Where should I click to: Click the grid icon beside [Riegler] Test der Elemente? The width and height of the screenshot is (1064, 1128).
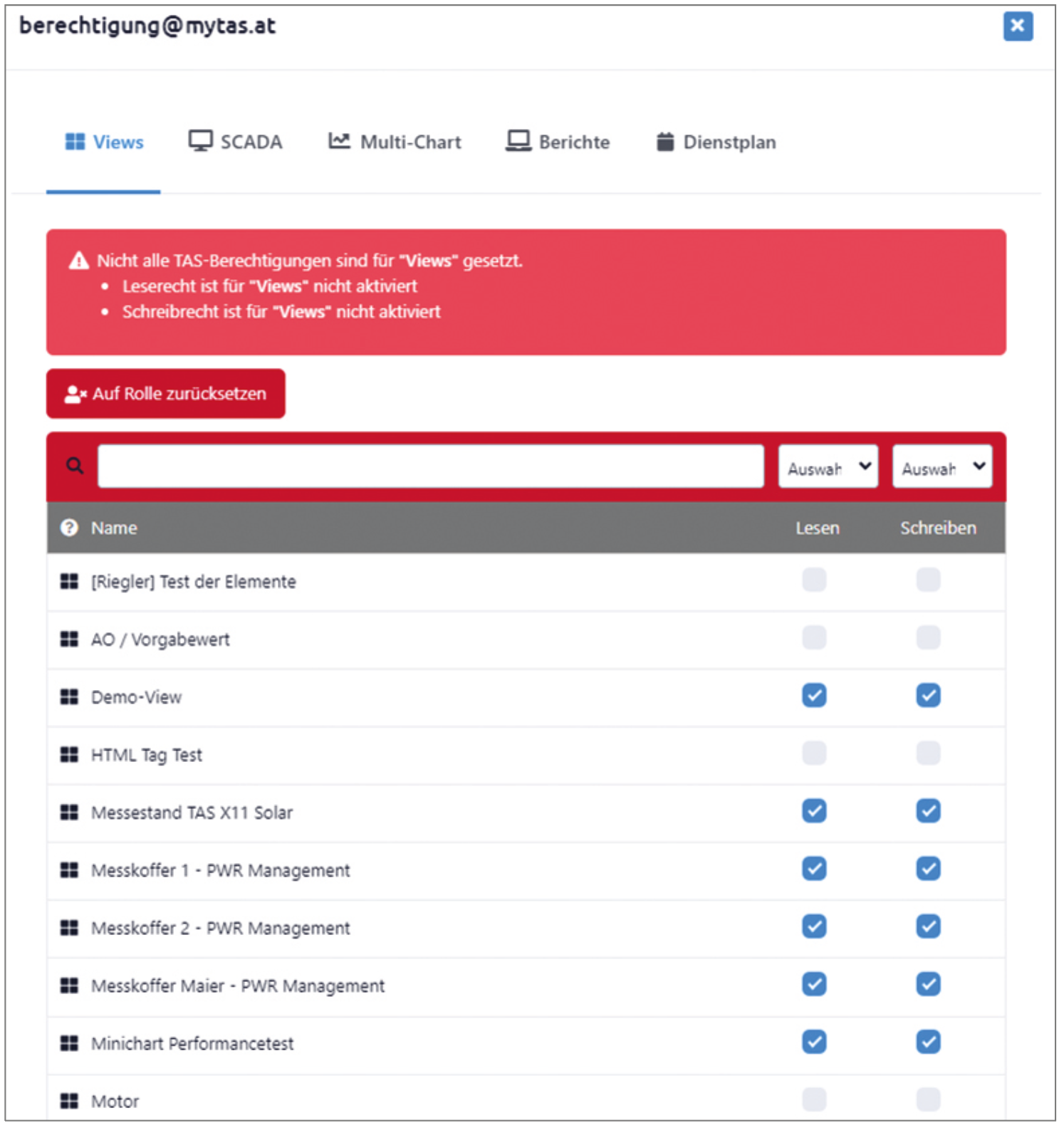point(69,582)
